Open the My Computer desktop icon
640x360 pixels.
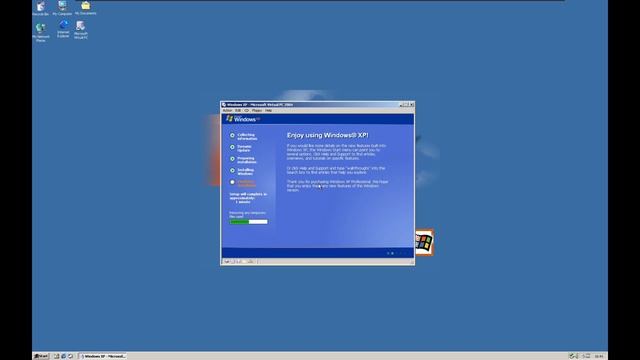[x=62, y=8]
